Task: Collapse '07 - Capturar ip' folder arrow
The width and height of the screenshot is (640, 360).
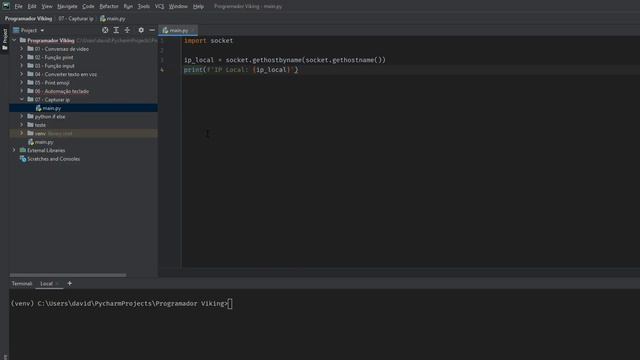Action: click(22, 99)
